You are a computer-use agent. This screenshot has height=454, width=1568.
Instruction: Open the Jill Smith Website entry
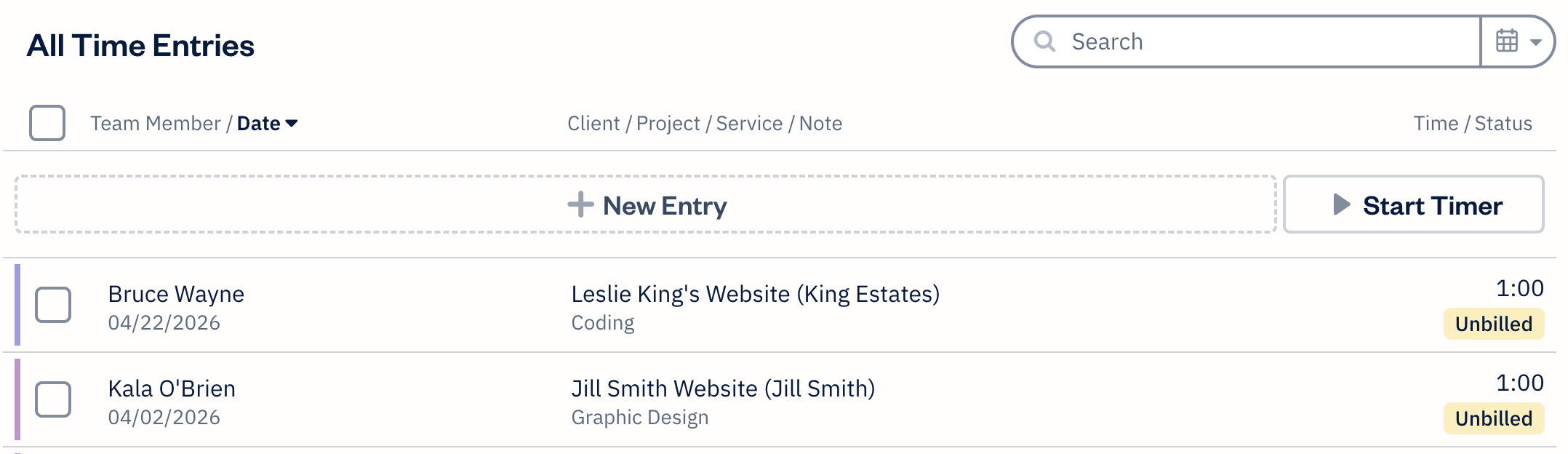click(723, 389)
